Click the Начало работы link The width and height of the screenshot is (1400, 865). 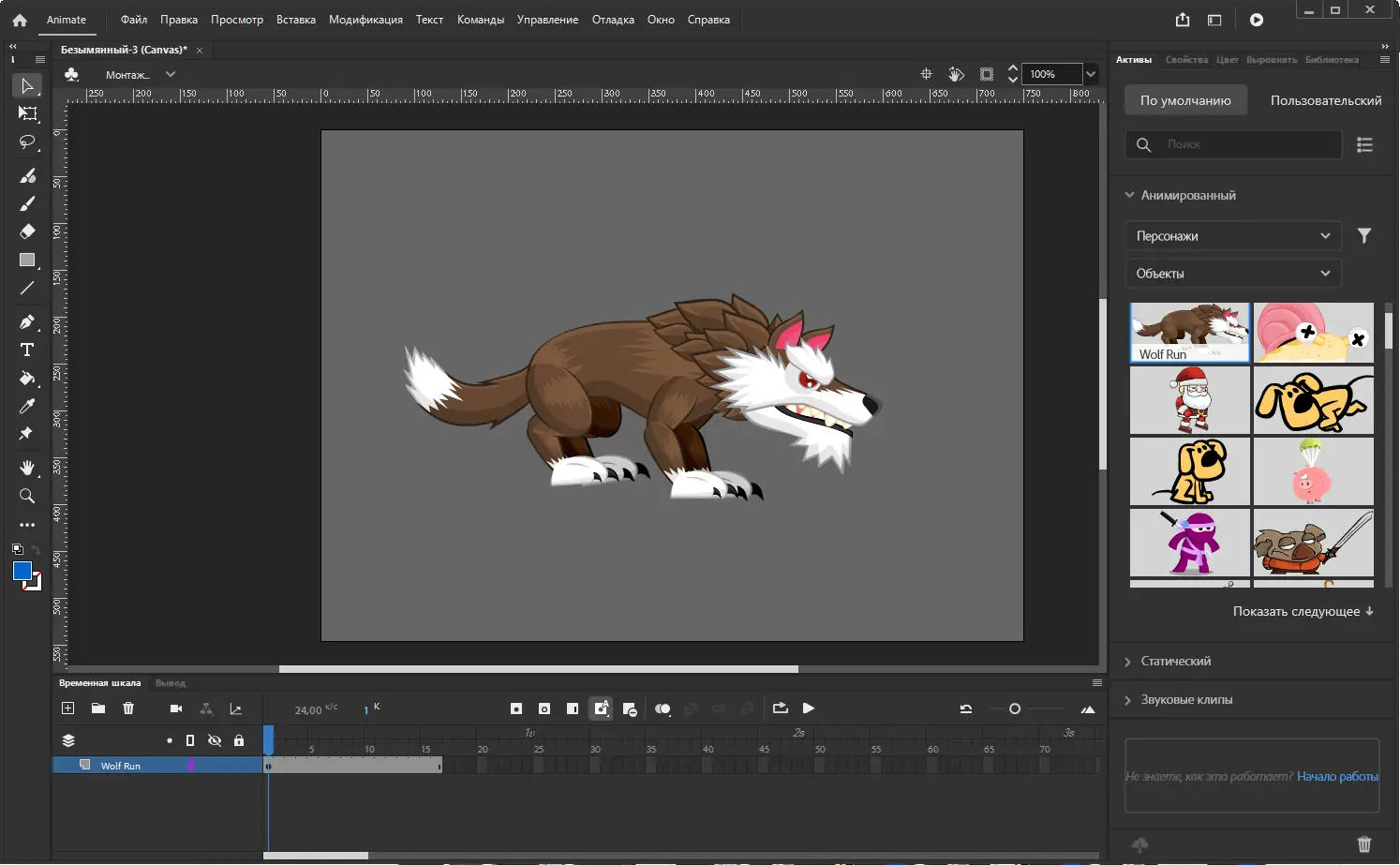[x=1337, y=776]
